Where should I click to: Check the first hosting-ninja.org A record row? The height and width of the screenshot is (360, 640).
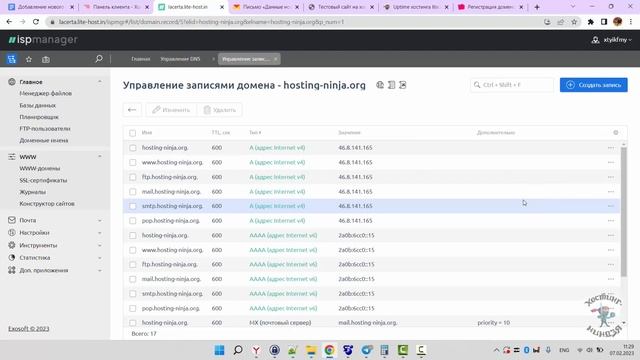point(133,148)
